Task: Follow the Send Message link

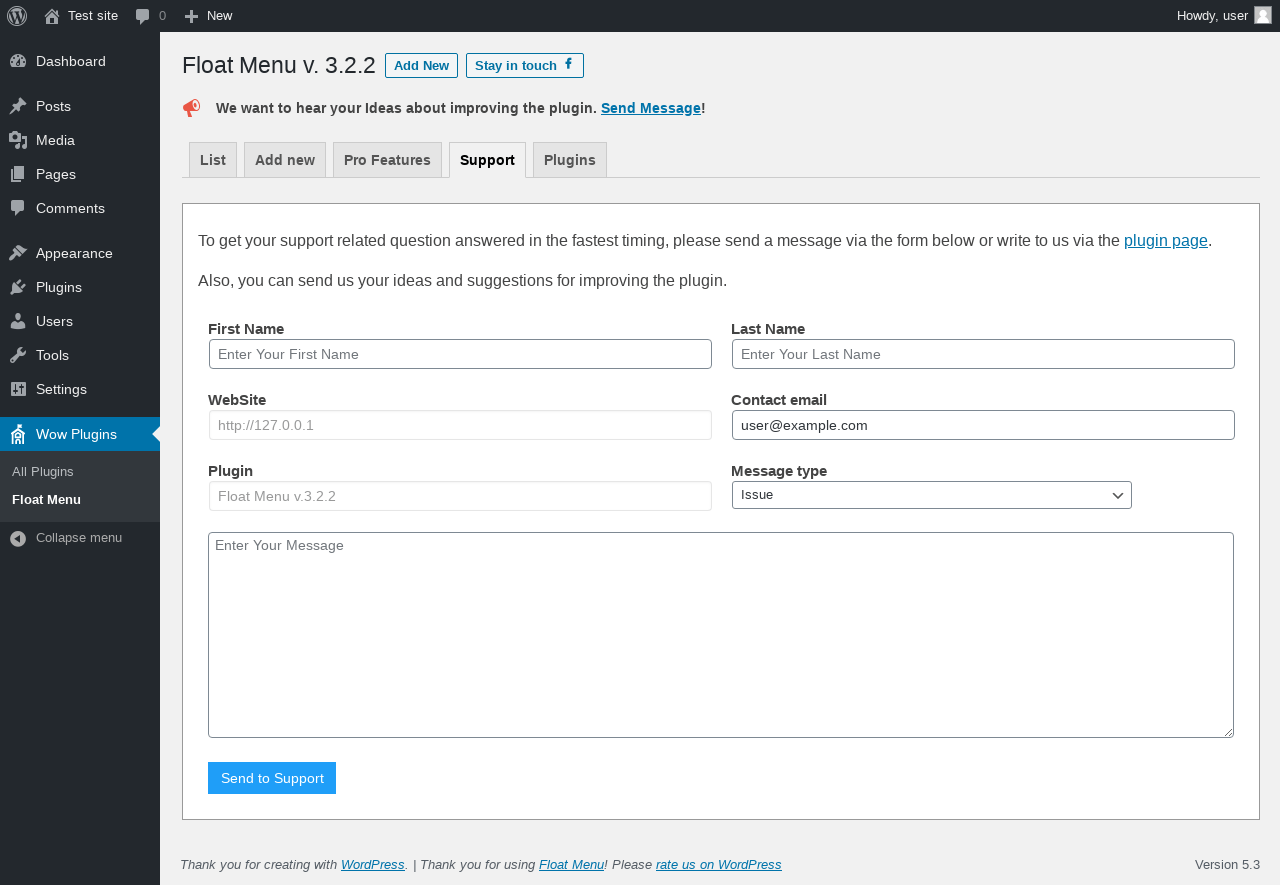Action: [651, 108]
